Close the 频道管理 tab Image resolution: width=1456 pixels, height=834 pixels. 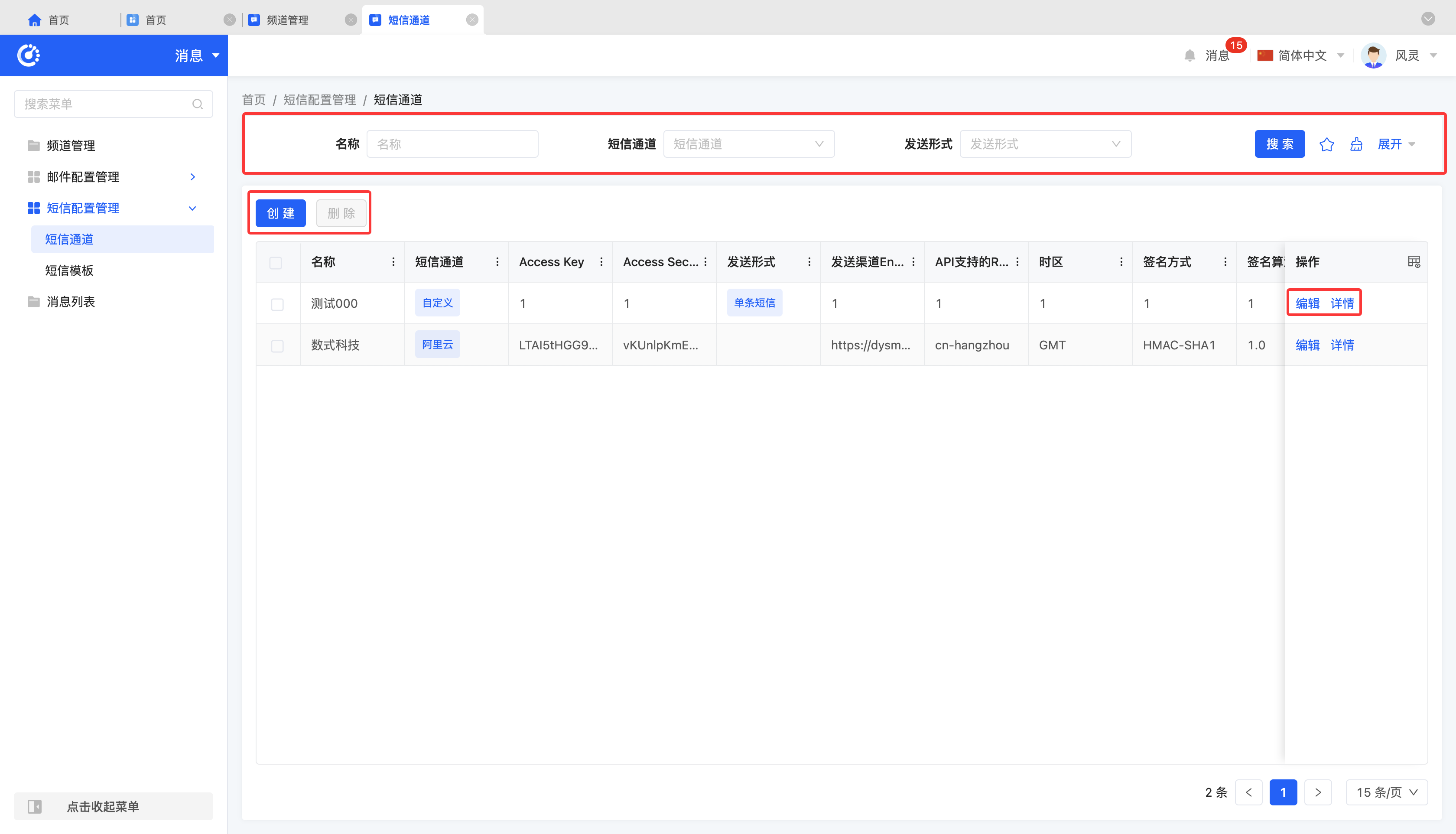351,20
